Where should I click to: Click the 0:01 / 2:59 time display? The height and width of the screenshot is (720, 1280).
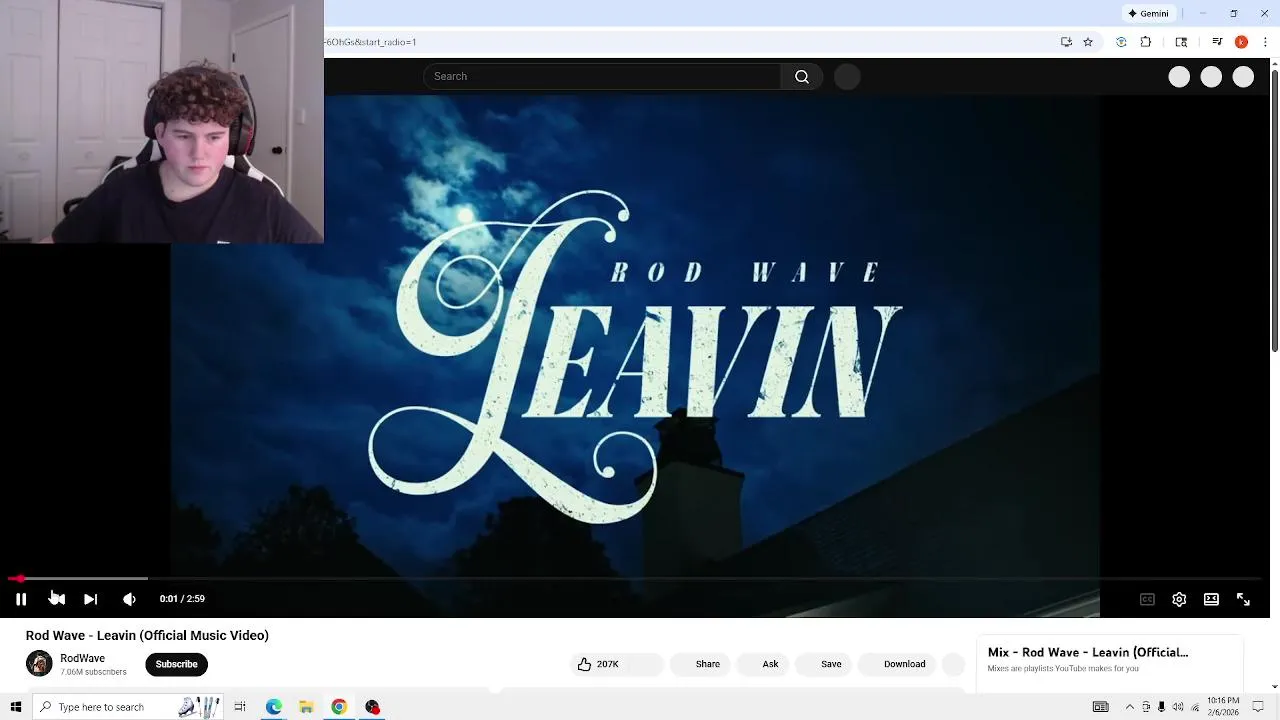pyautogui.click(x=182, y=599)
